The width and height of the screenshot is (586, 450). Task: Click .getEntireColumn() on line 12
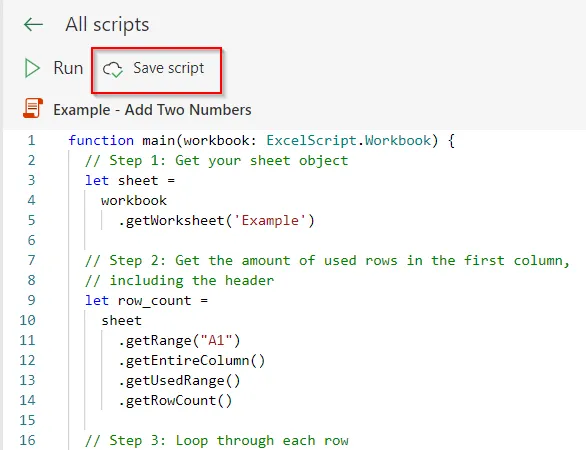(192, 360)
